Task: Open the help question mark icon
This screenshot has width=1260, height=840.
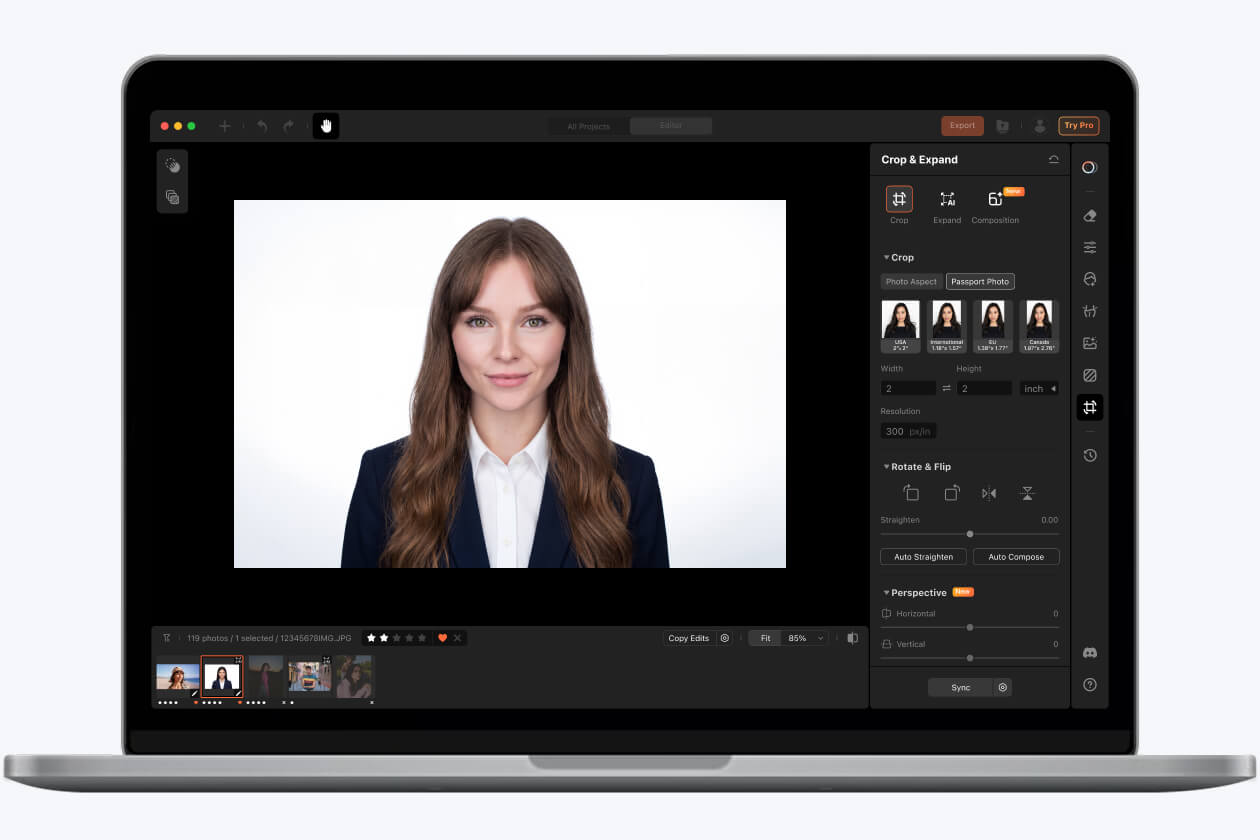Action: pos(1090,685)
